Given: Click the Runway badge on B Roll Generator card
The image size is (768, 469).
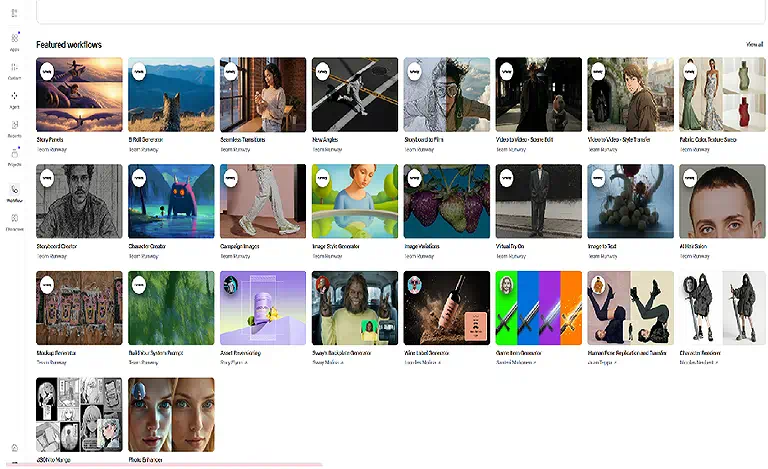Looking at the screenshot, I should pos(139,71).
